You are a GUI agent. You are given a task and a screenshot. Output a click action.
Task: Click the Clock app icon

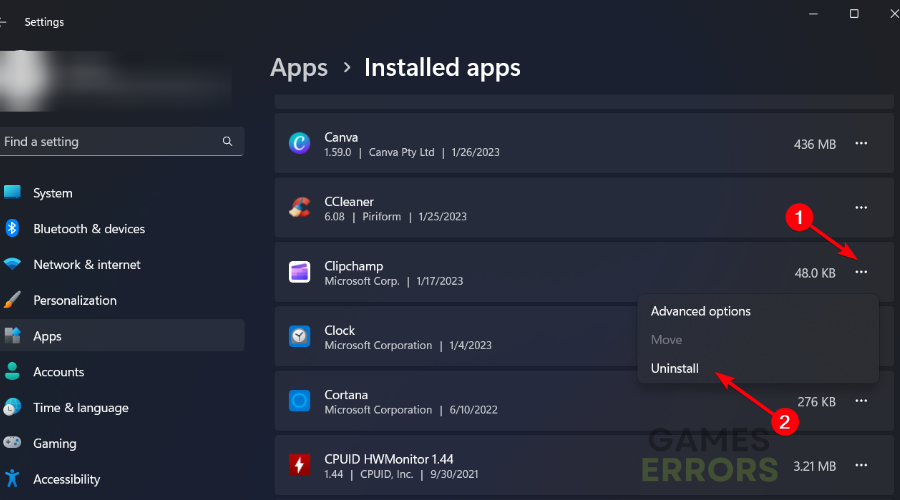click(x=299, y=336)
